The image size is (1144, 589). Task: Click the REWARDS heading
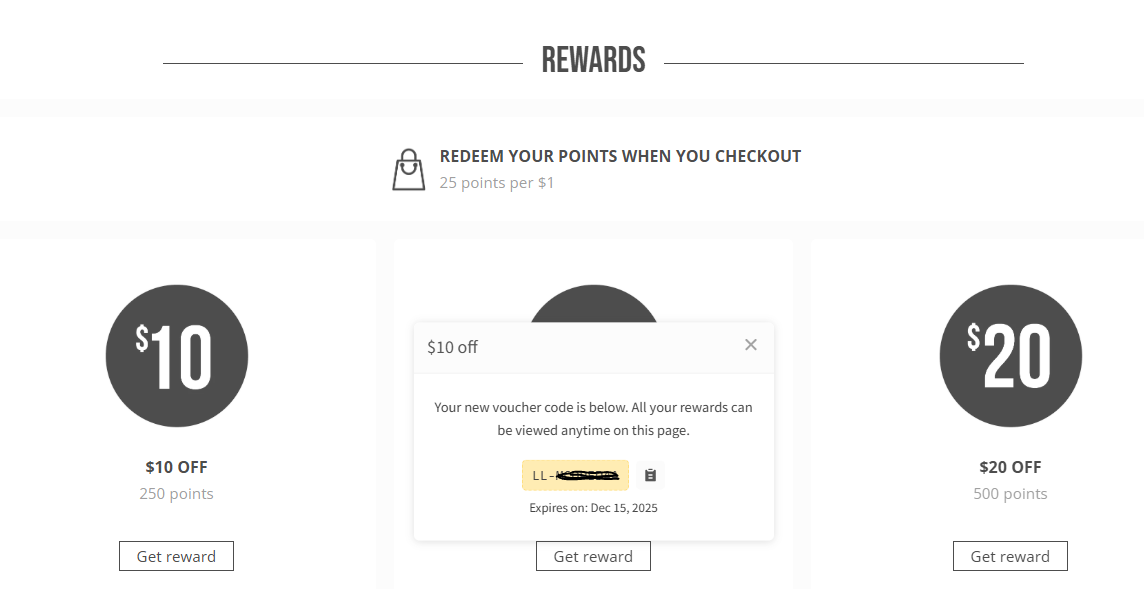click(x=593, y=61)
